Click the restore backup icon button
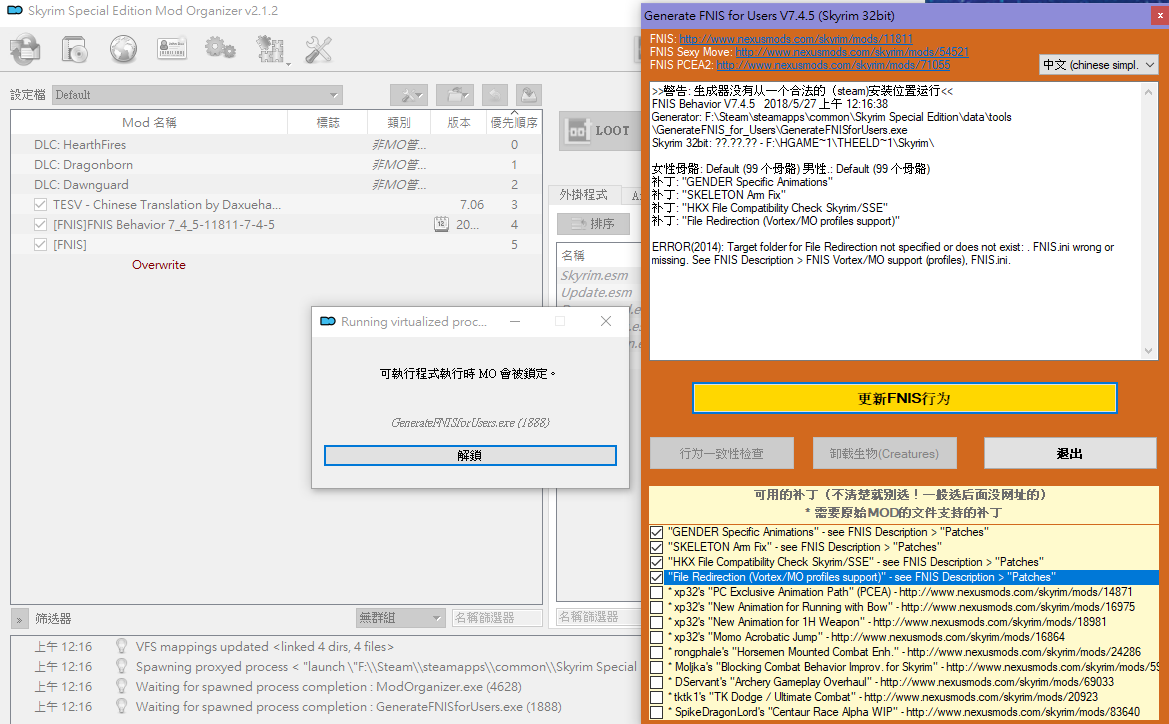Viewport: 1169px width, 724px height. coord(494,95)
